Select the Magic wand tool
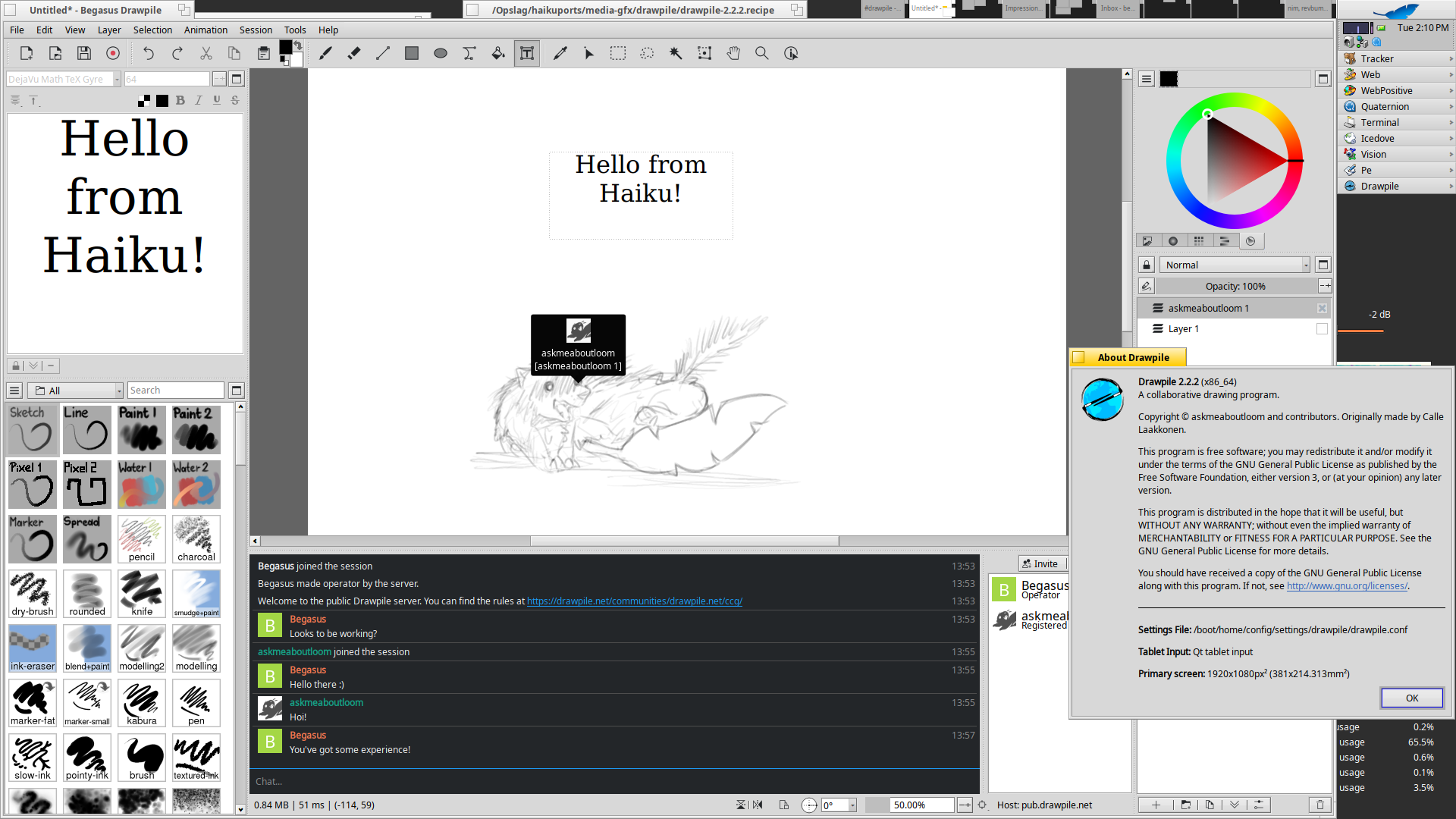Image resolution: width=1456 pixels, height=819 pixels. coord(676,53)
